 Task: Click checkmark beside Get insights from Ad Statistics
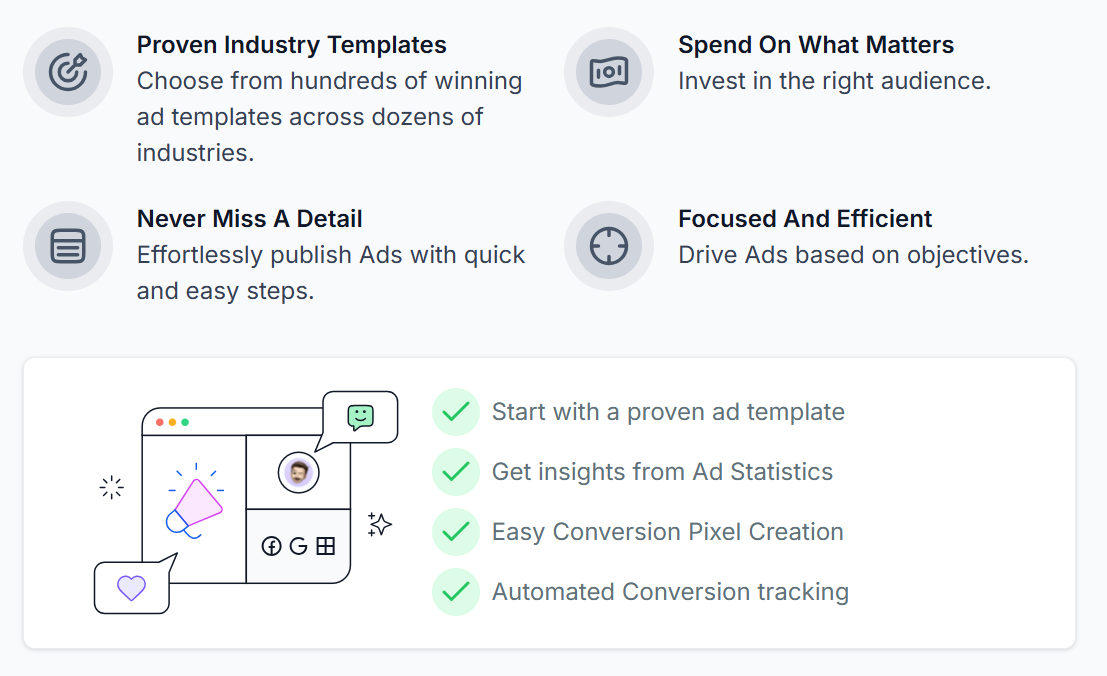pos(456,472)
